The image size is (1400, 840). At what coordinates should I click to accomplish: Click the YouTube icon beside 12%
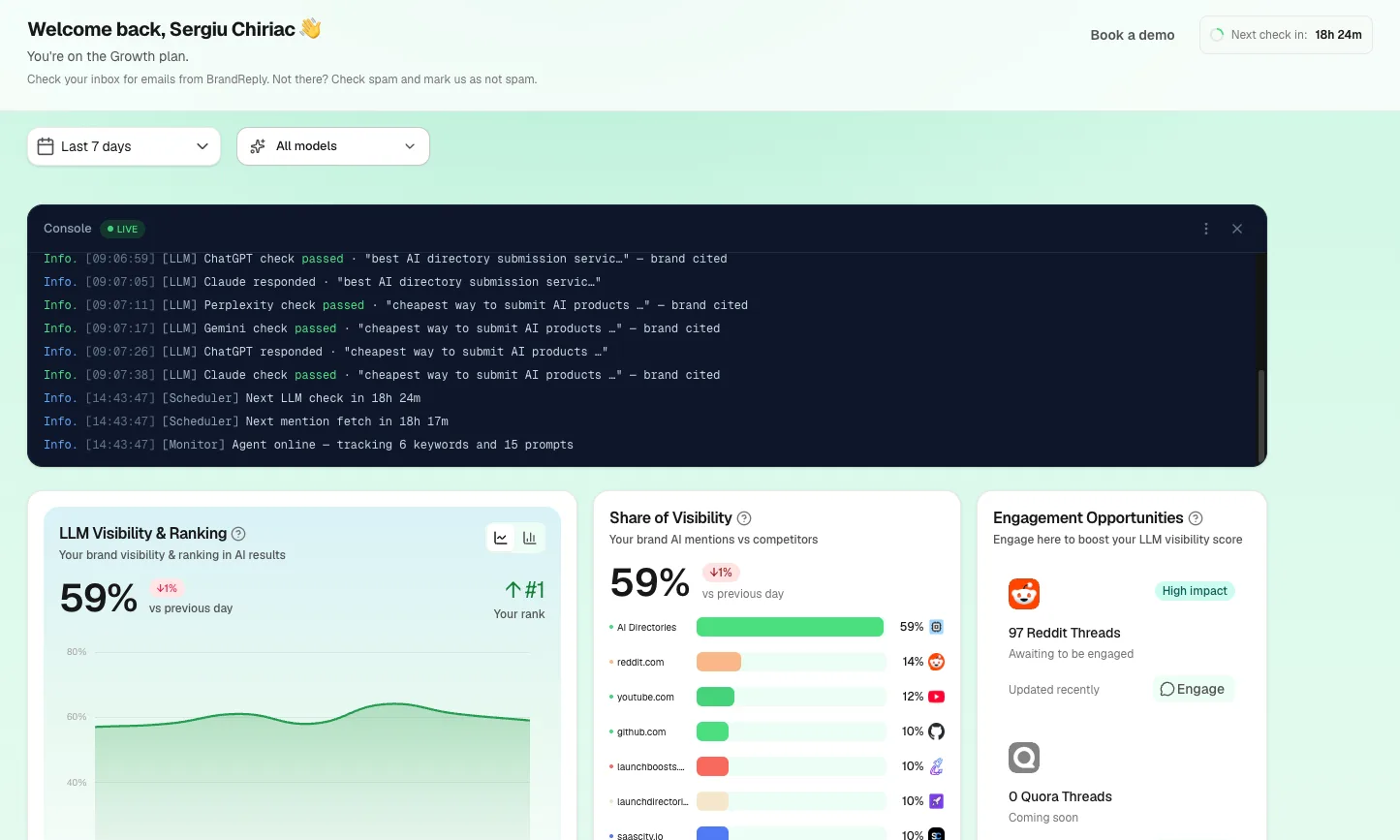936,697
